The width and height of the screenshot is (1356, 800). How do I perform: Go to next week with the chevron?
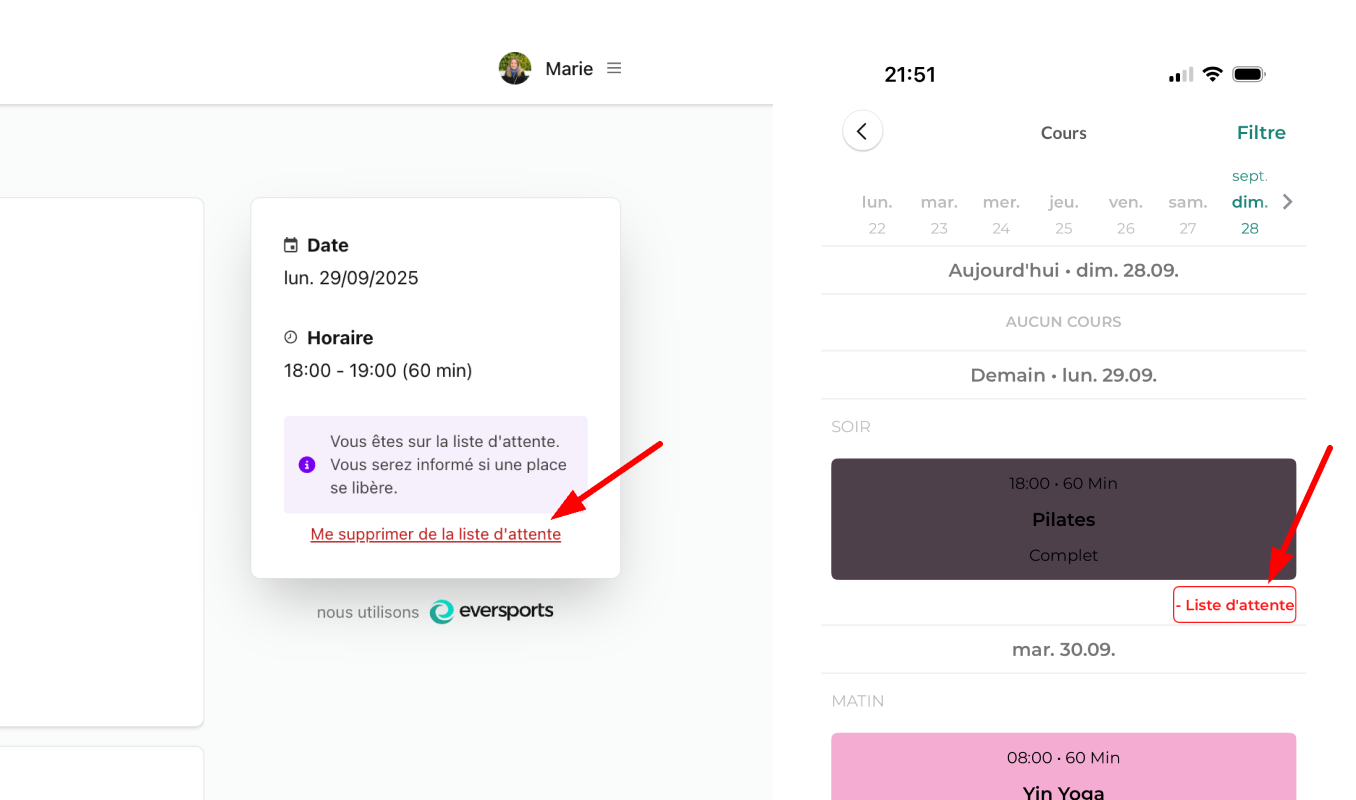[1288, 202]
